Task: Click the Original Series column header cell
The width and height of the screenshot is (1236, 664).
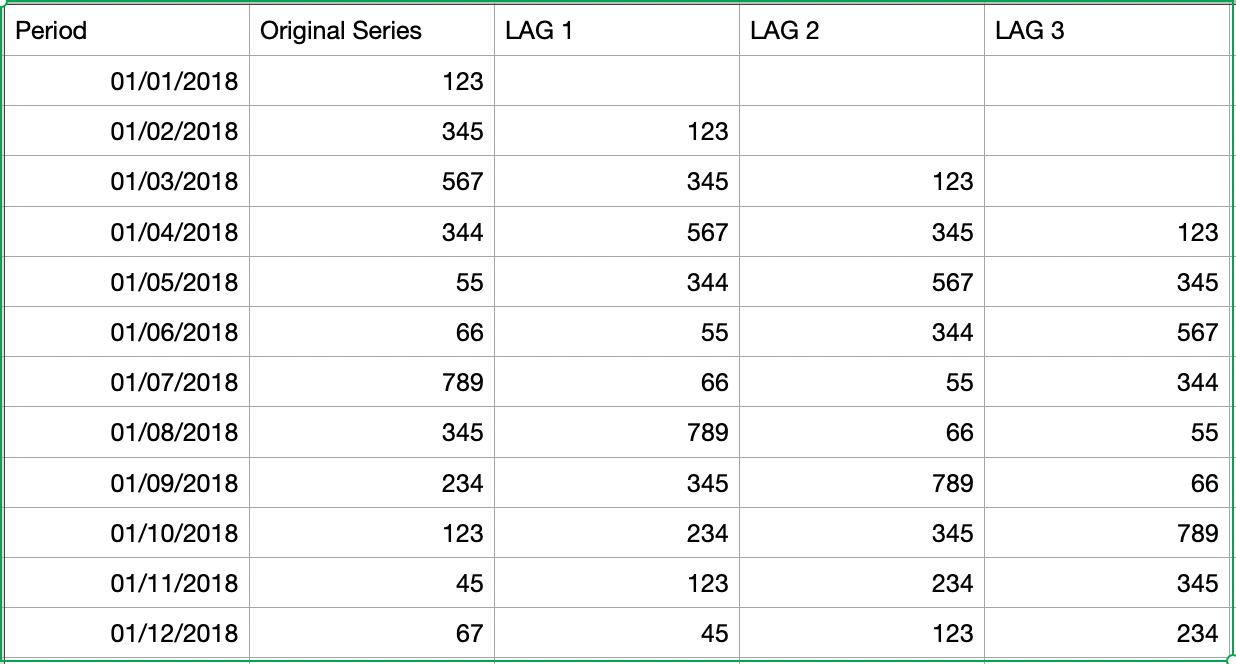Action: (x=371, y=31)
